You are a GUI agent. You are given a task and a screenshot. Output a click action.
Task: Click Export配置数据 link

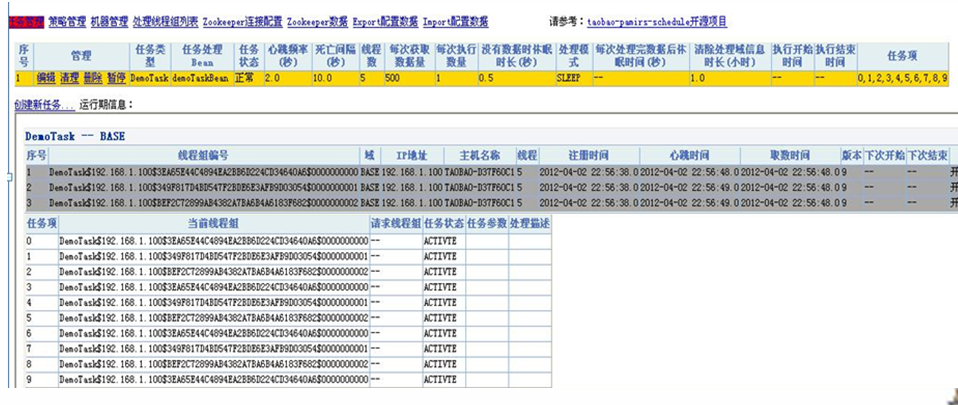point(385,22)
